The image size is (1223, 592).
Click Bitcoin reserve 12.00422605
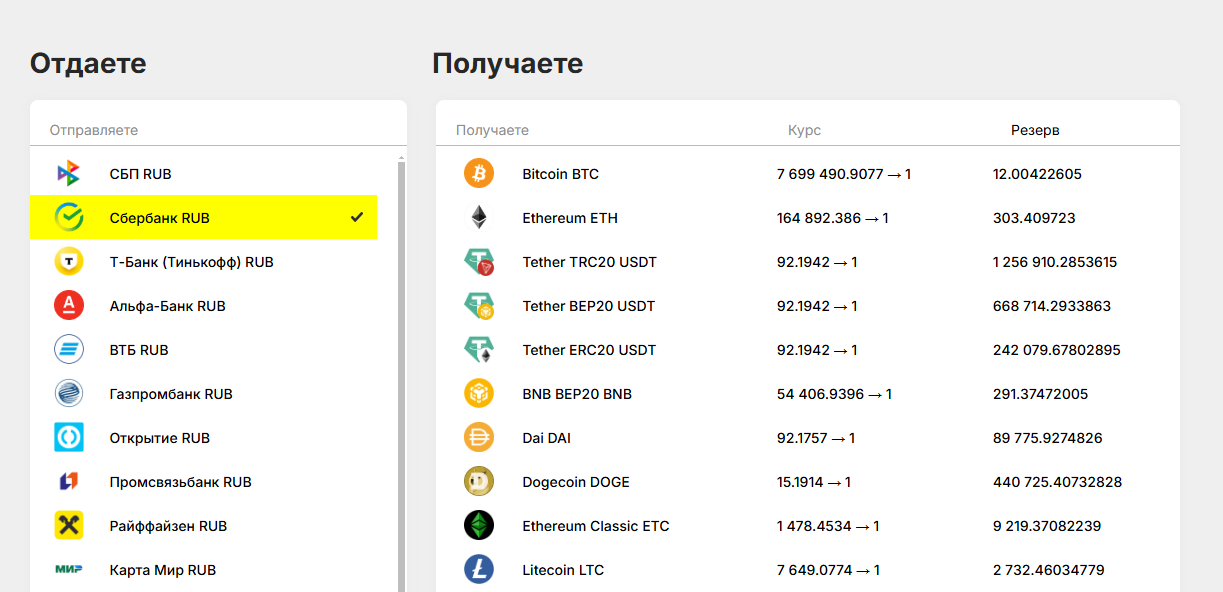1037,174
